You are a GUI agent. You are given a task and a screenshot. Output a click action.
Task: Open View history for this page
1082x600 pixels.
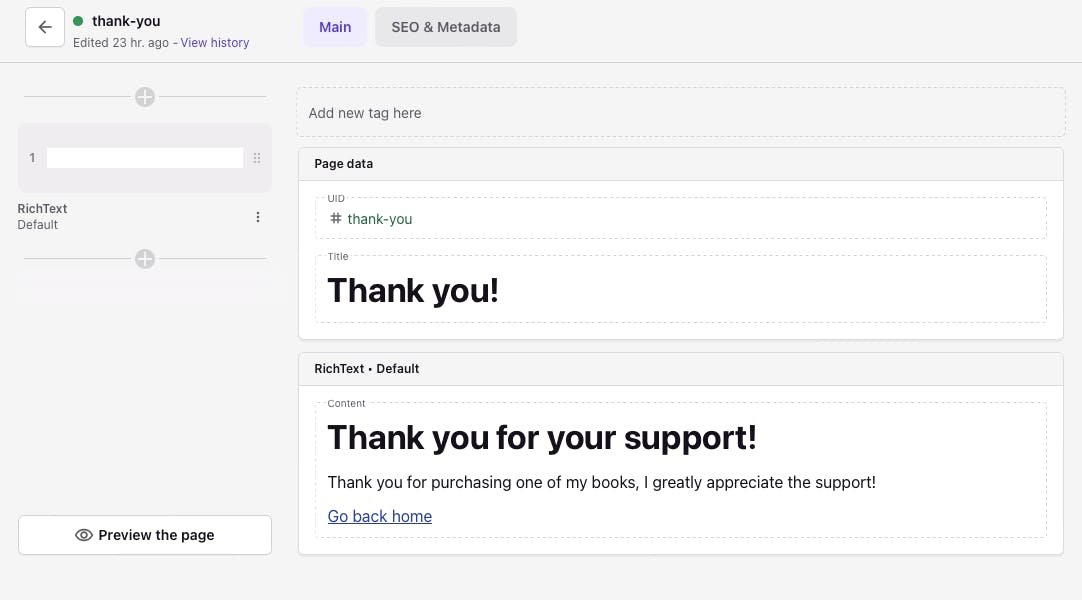click(x=215, y=43)
